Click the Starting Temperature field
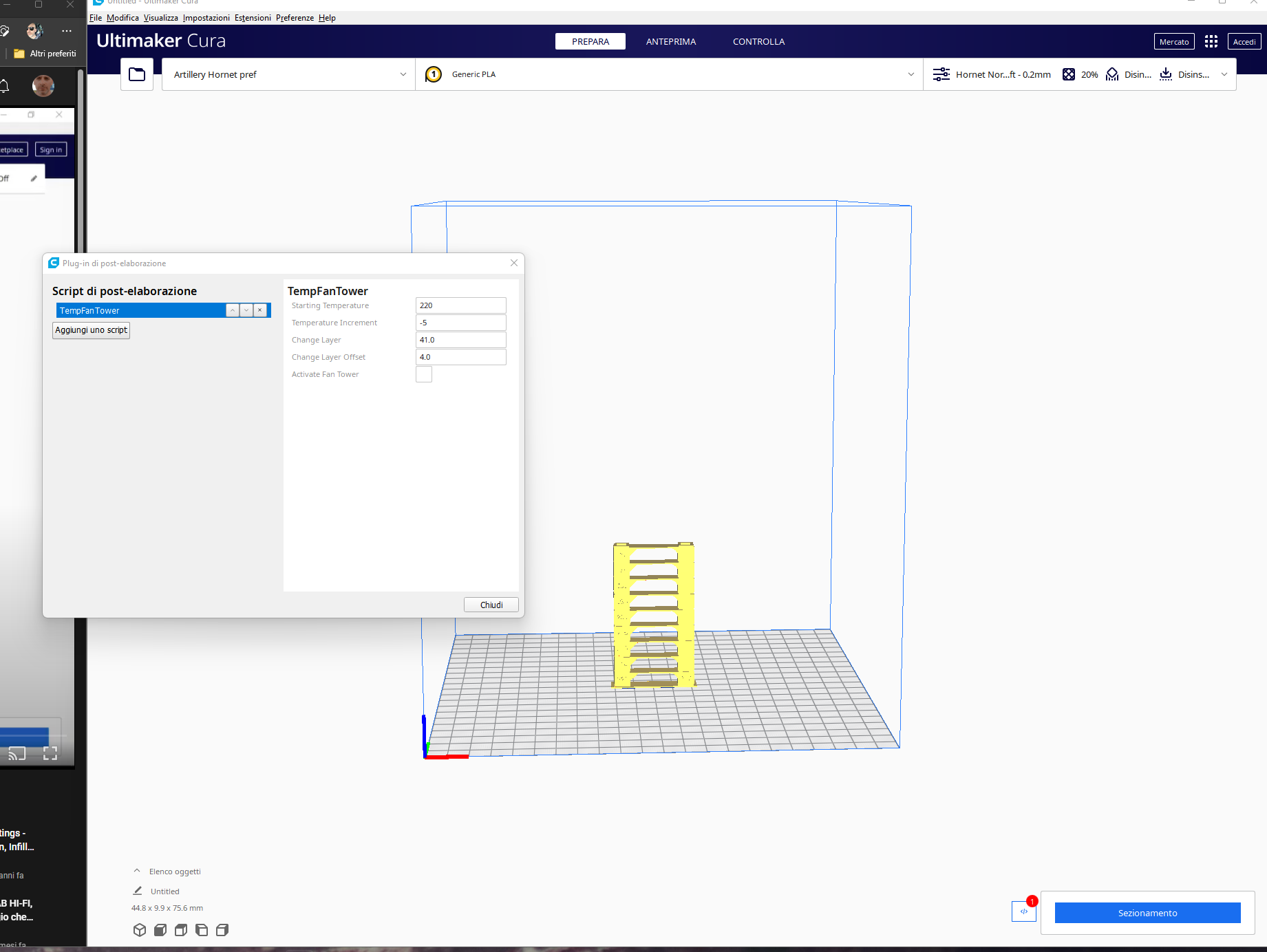1267x952 pixels. 461,305
